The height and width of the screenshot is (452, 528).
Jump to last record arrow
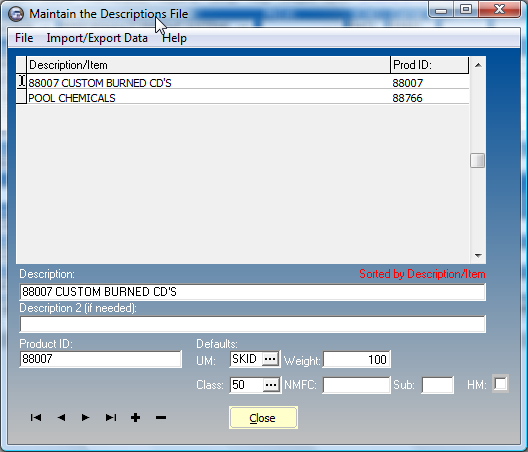(x=111, y=418)
